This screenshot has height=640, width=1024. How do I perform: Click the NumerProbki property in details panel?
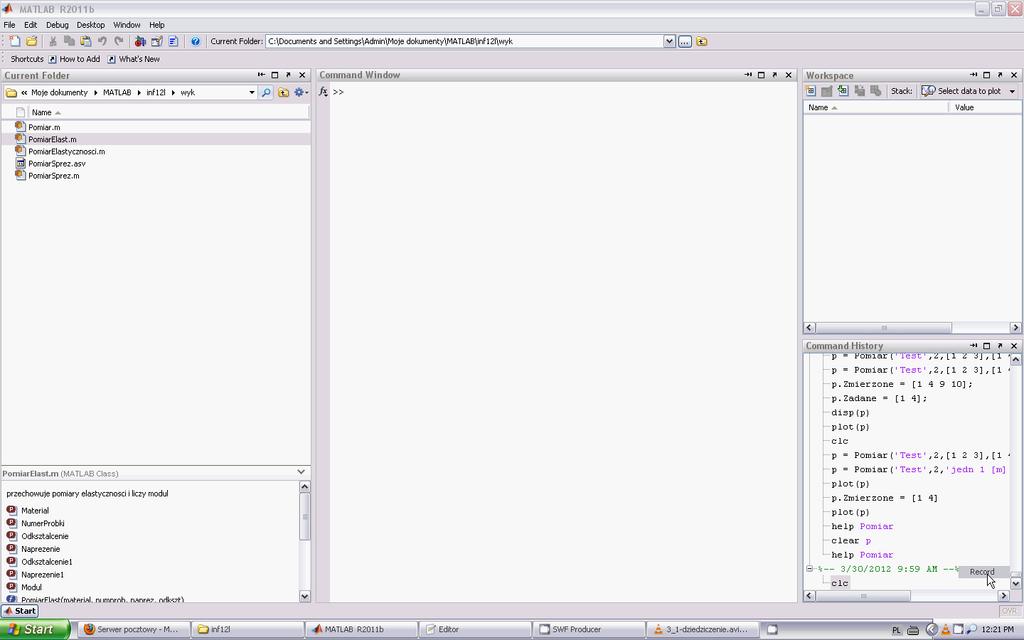click(42, 523)
